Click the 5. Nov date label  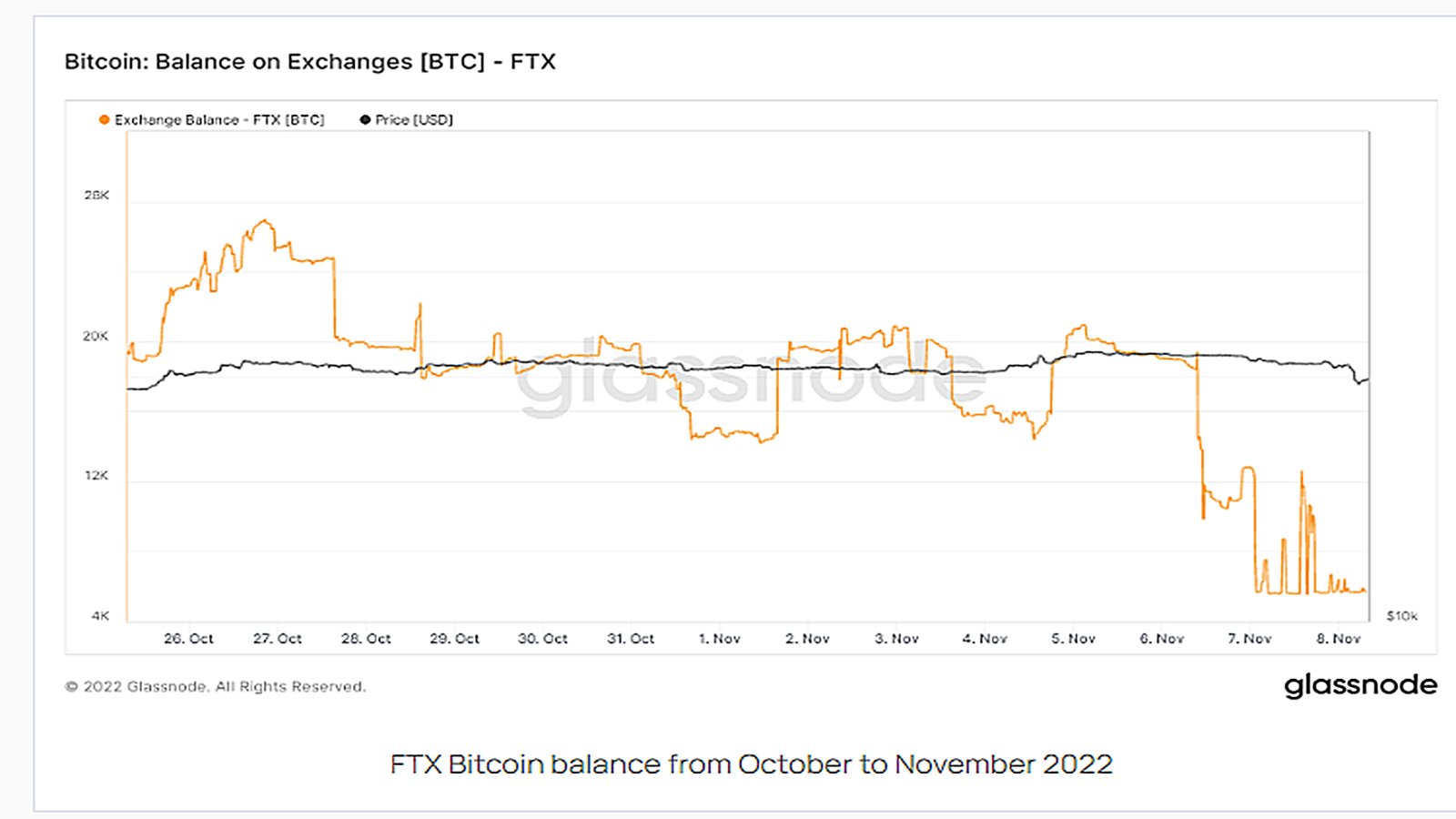1074,639
